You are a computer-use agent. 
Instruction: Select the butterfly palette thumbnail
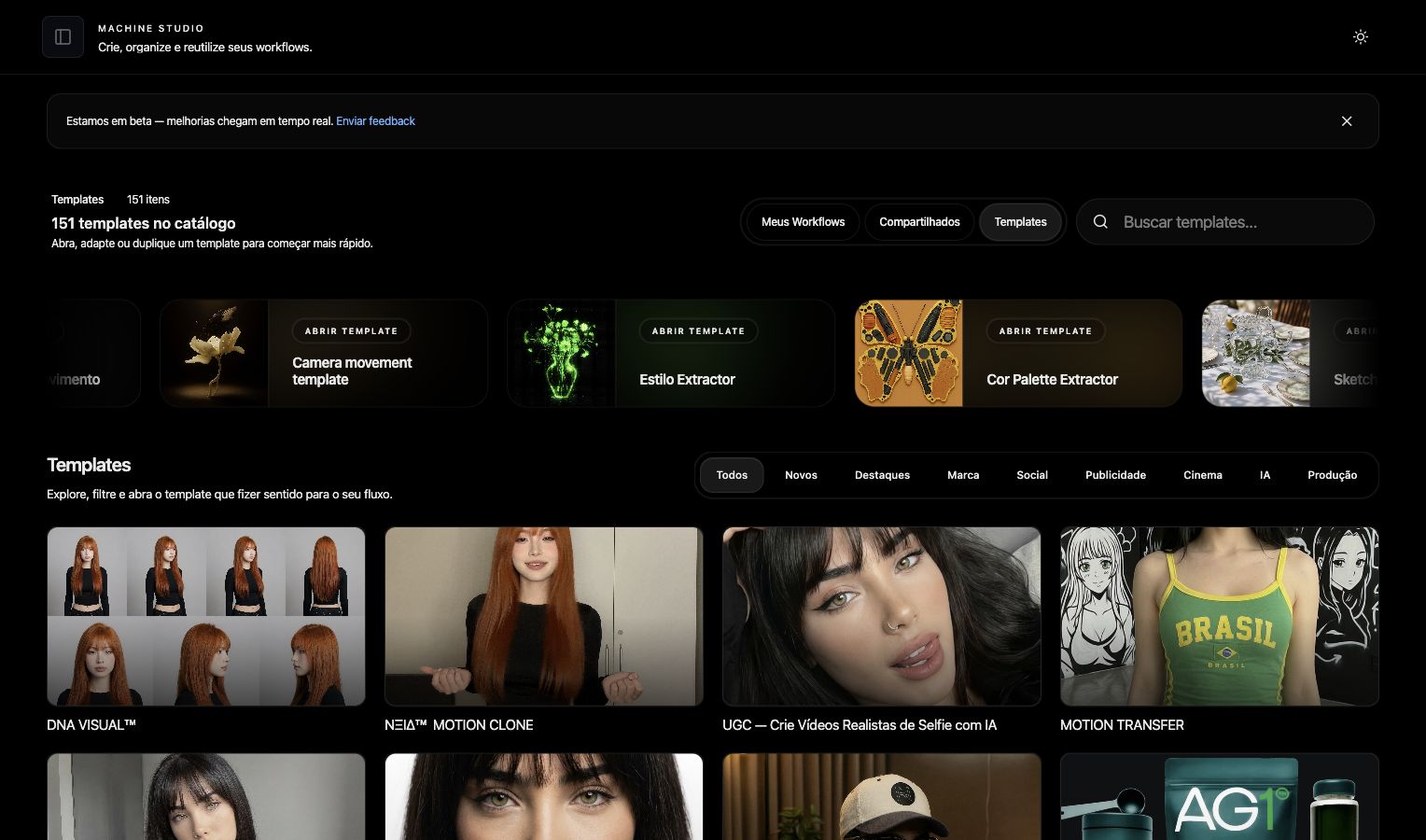(x=909, y=353)
